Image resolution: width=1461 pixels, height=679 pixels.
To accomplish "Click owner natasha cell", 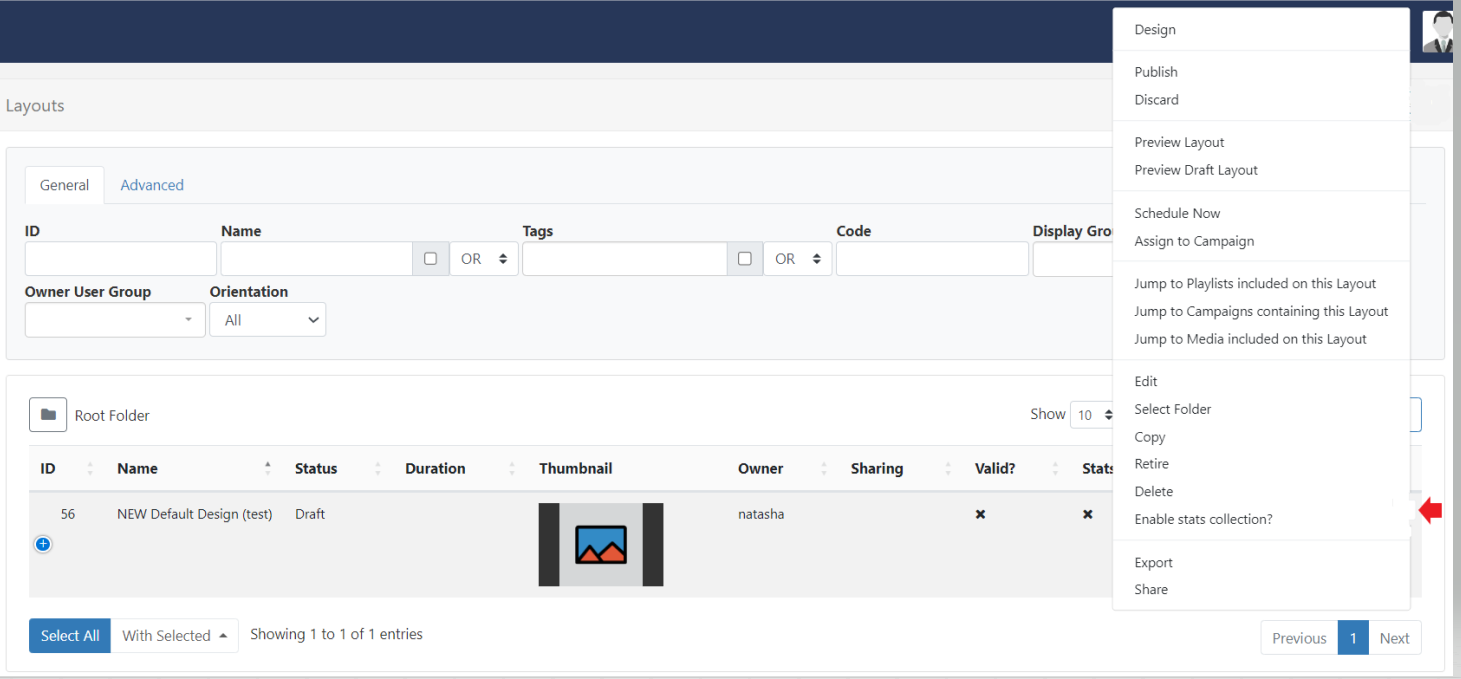I will pyautogui.click(x=761, y=514).
